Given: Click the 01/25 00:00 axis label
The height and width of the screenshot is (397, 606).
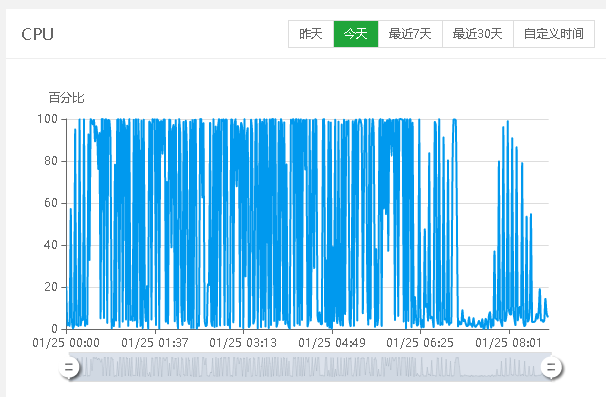Looking at the screenshot, I should pyautogui.click(x=66, y=343).
